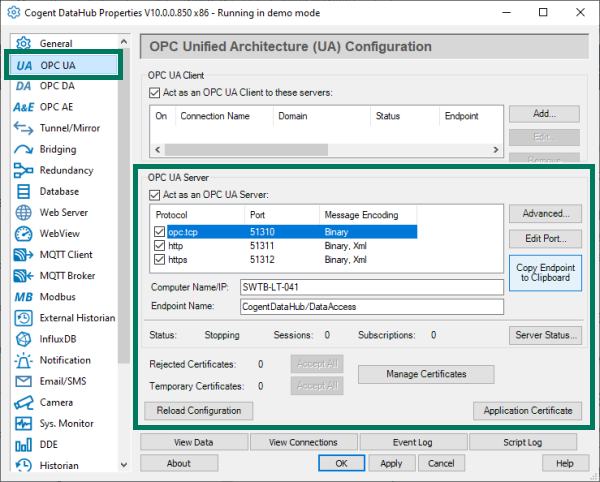Click the client list horizontal scrollbar thumb
Viewport: 600px width, 482px height.
[246, 150]
